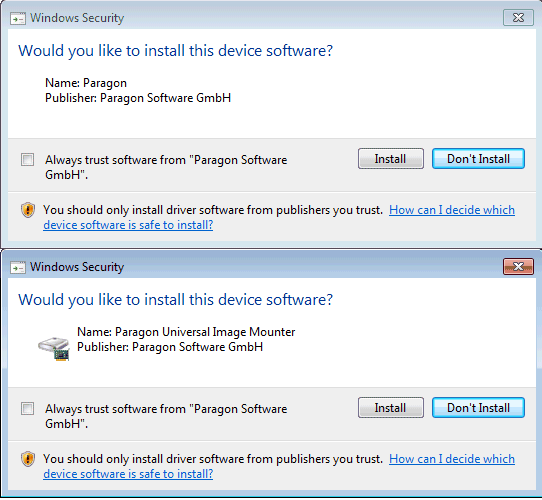Open 'device software is safe to install' link in bottom dialog
Screen dimensions: 542x500
[x=128, y=474]
